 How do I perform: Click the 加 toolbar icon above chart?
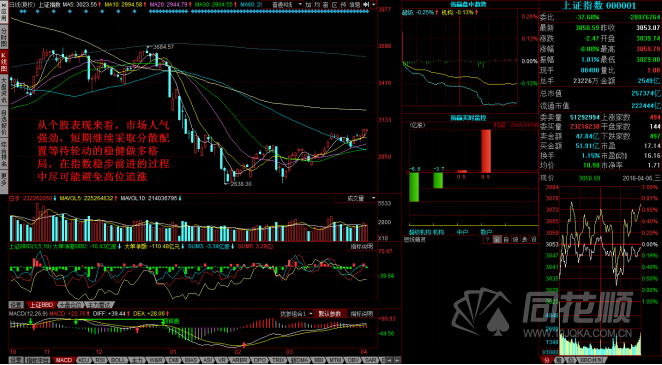tap(309, 4)
